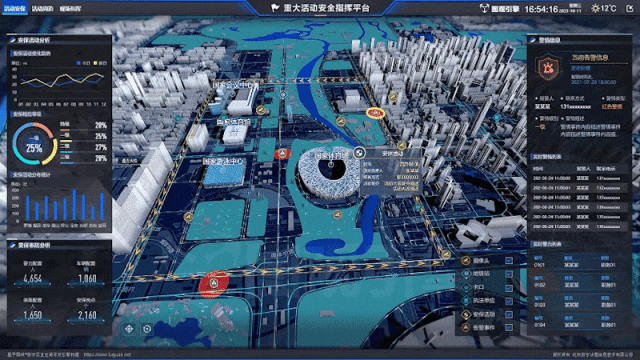Screen dimensions: 640x360
Task: Click the 国家游泳中心 building label
Action: coord(223,161)
